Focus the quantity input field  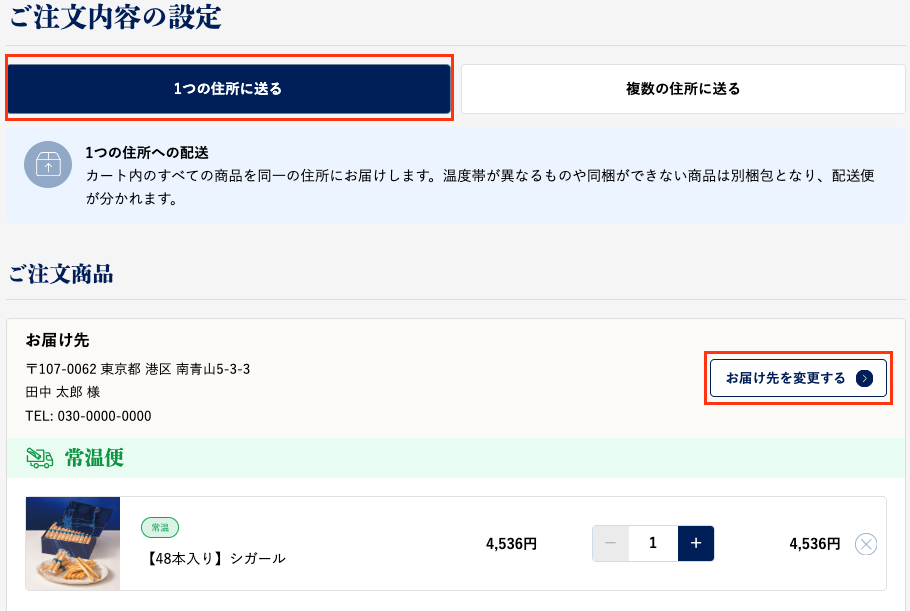click(653, 543)
